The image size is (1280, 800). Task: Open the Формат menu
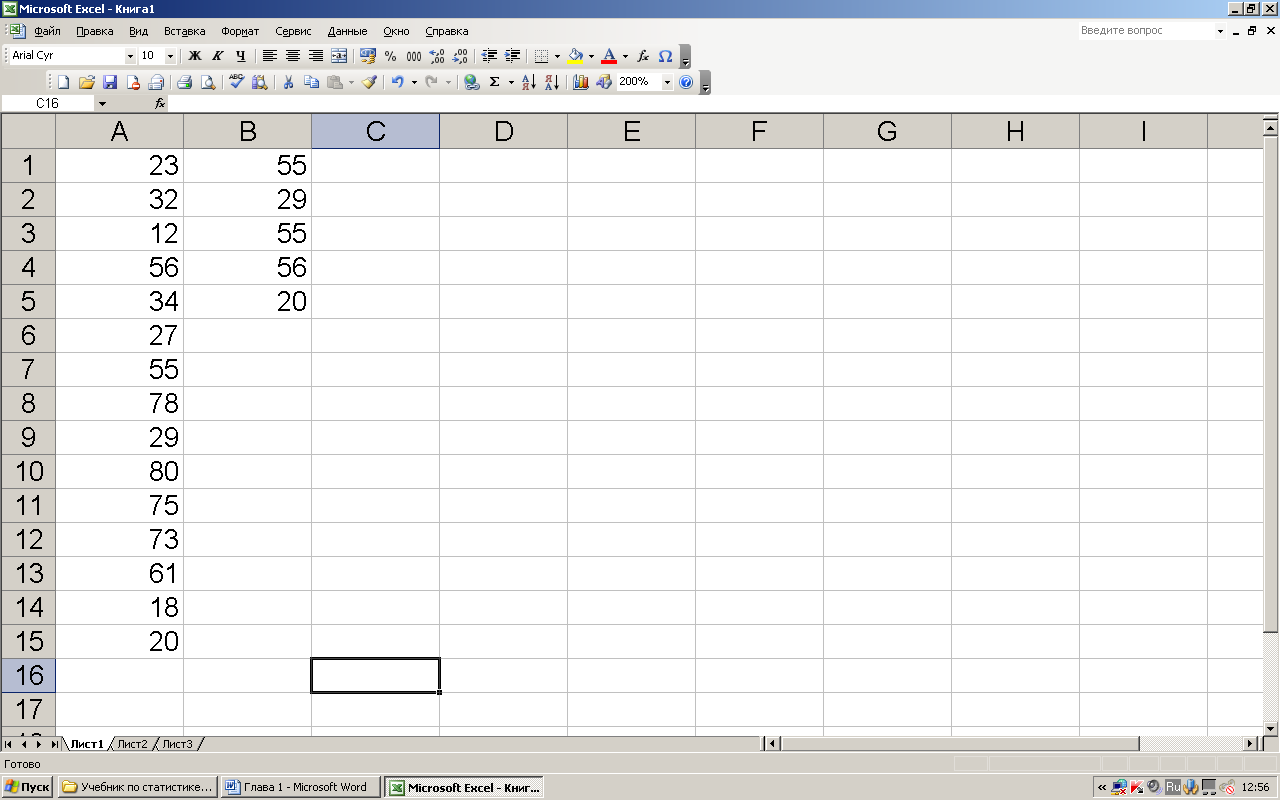pos(240,31)
